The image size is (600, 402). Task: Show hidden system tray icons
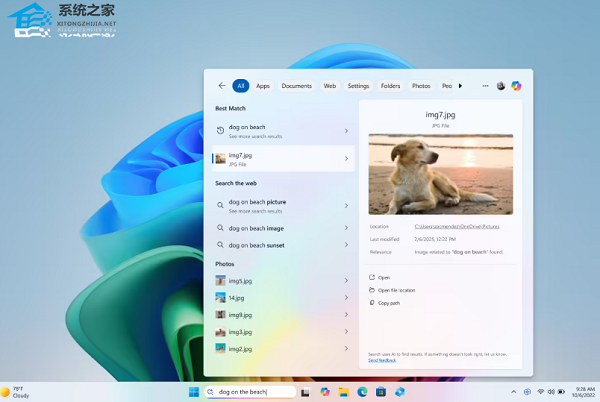(514, 392)
